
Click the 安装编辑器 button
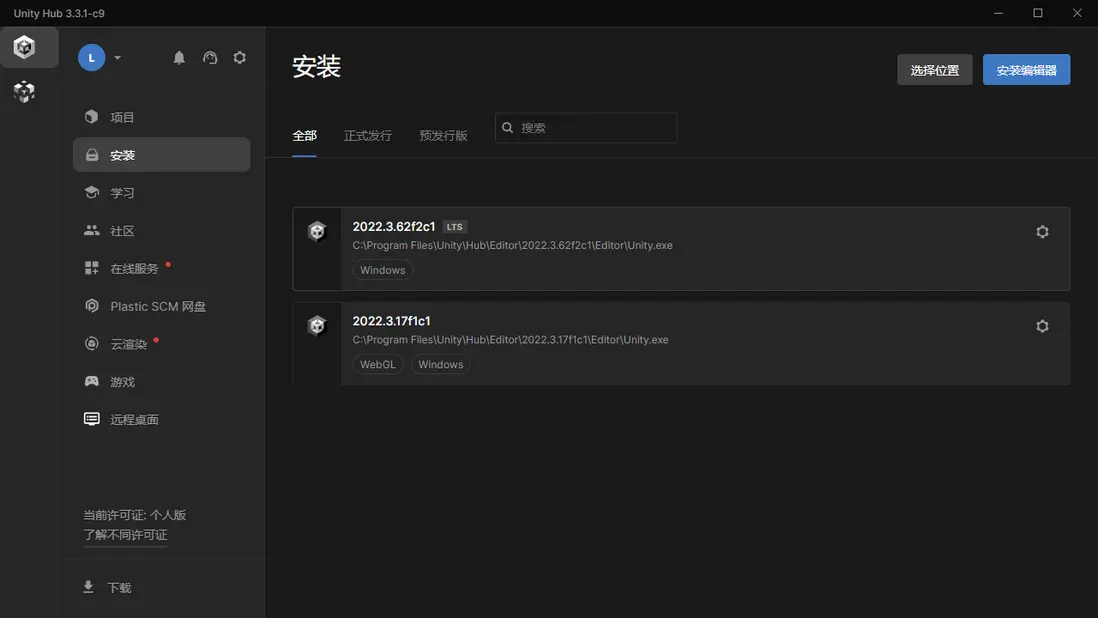coord(1027,69)
